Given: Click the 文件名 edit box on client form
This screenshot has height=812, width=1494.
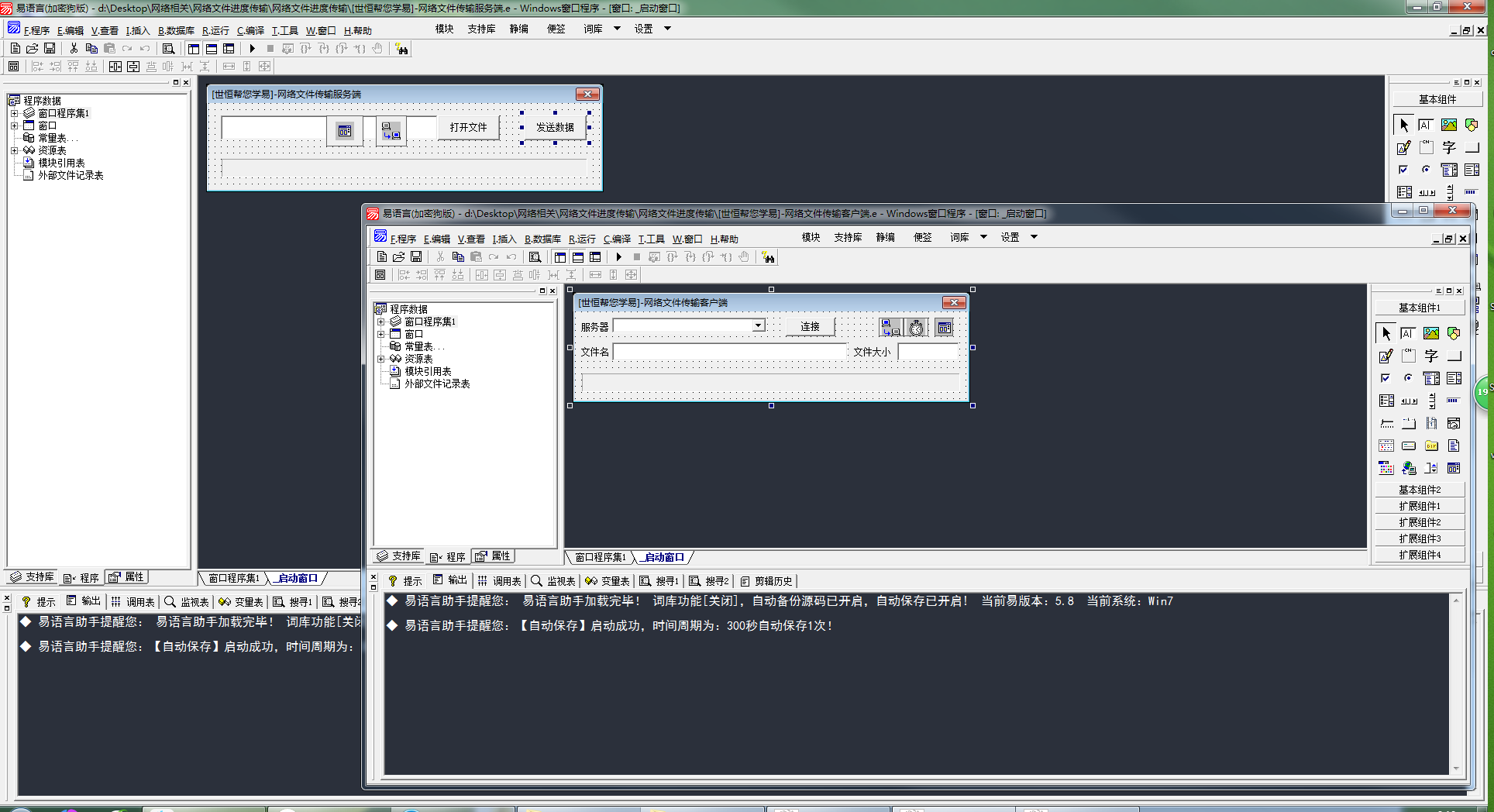Looking at the screenshot, I should pyautogui.click(x=729, y=352).
